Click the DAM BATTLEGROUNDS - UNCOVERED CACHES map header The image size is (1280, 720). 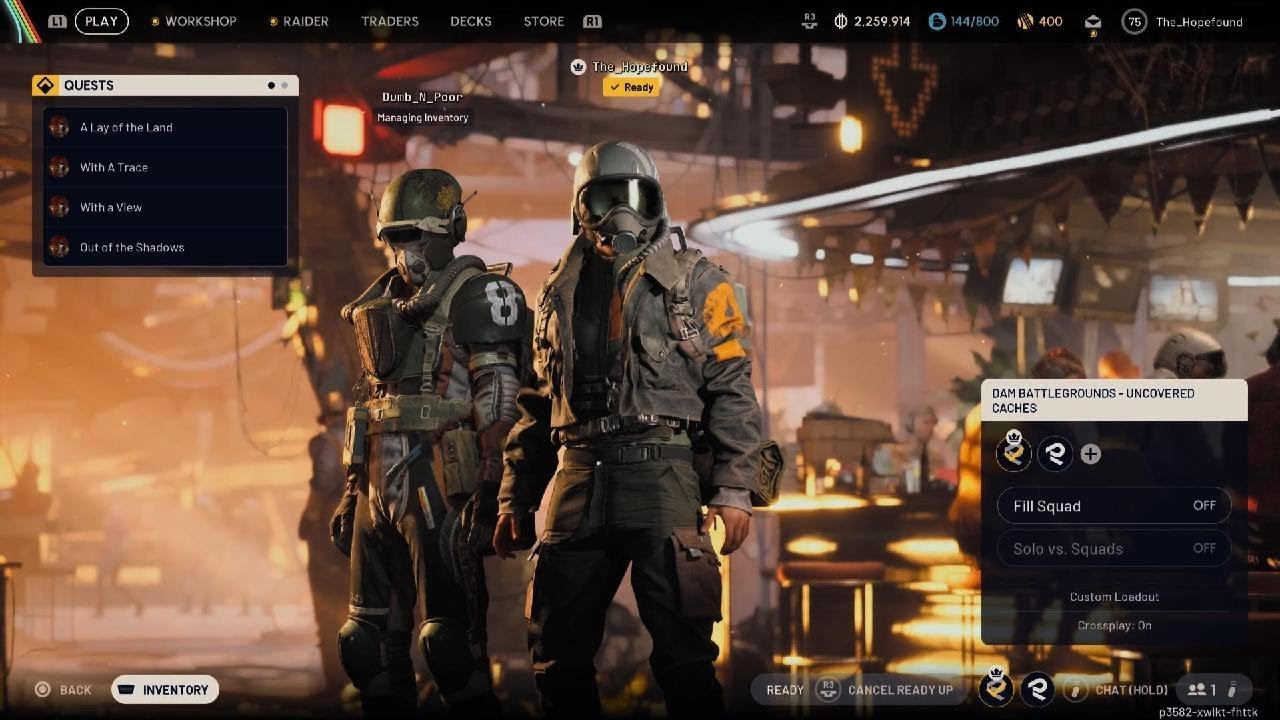pyautogui.click(x=1114, y=400)
